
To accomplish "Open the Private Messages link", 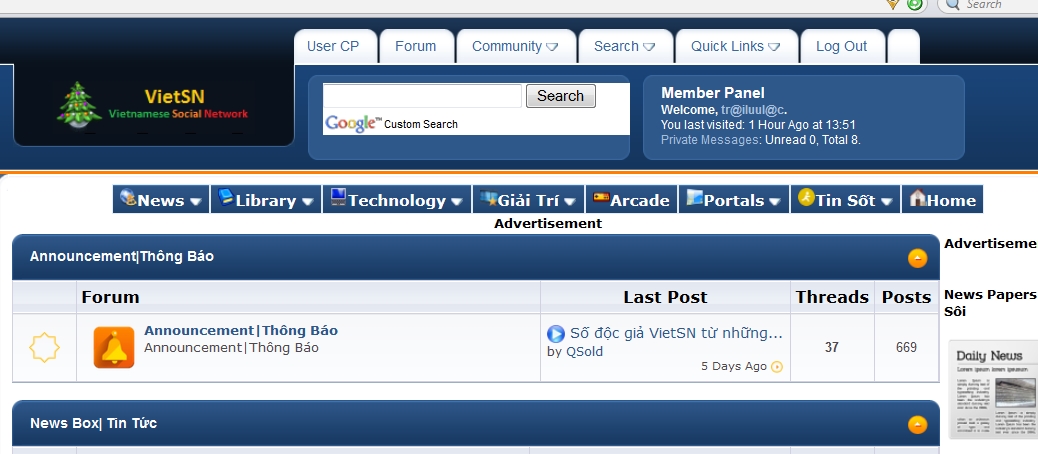I will [x=710, y=140].
